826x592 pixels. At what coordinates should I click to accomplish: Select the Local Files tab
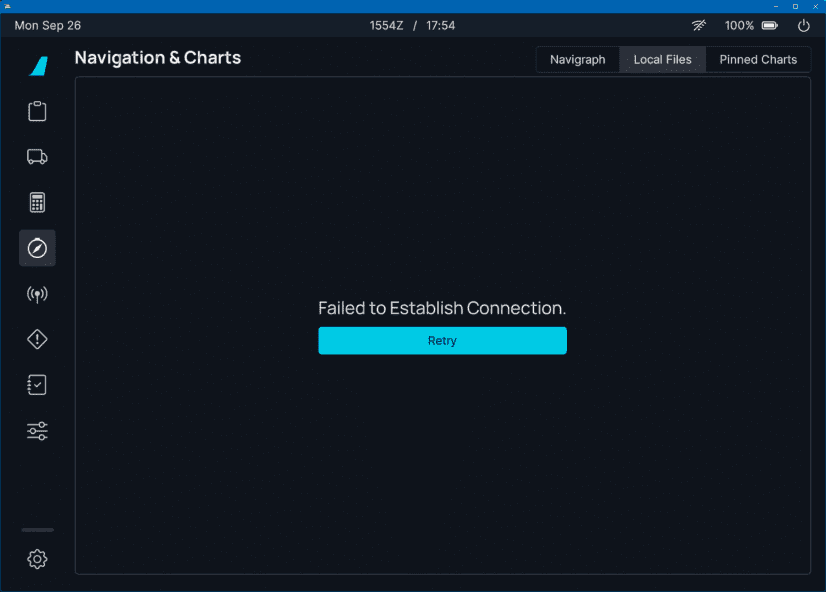pos(662,60)
